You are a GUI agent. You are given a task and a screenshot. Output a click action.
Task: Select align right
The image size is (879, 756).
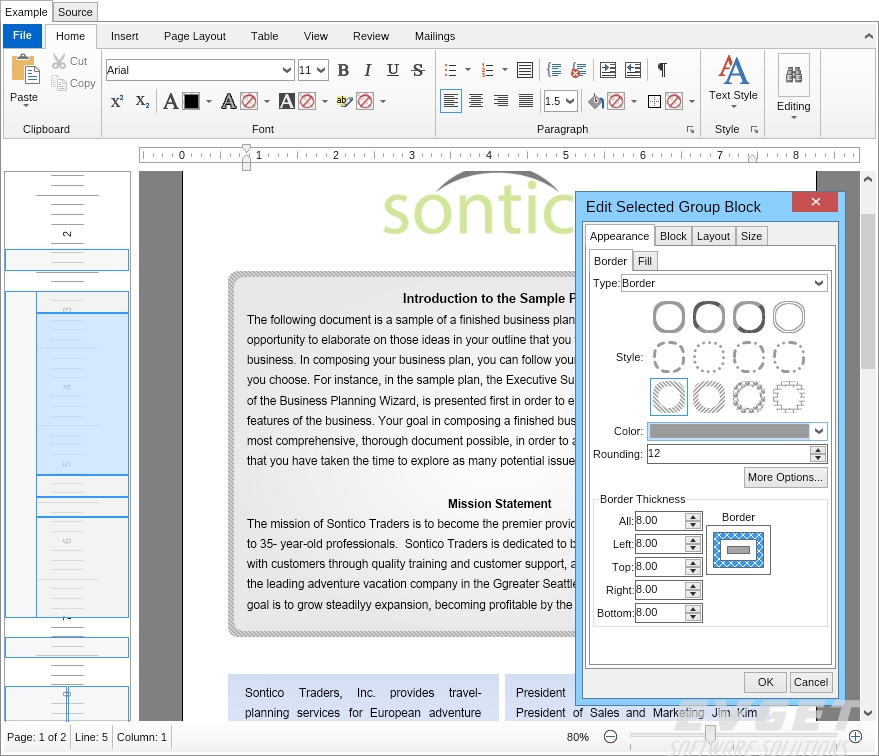coord(501,101)
